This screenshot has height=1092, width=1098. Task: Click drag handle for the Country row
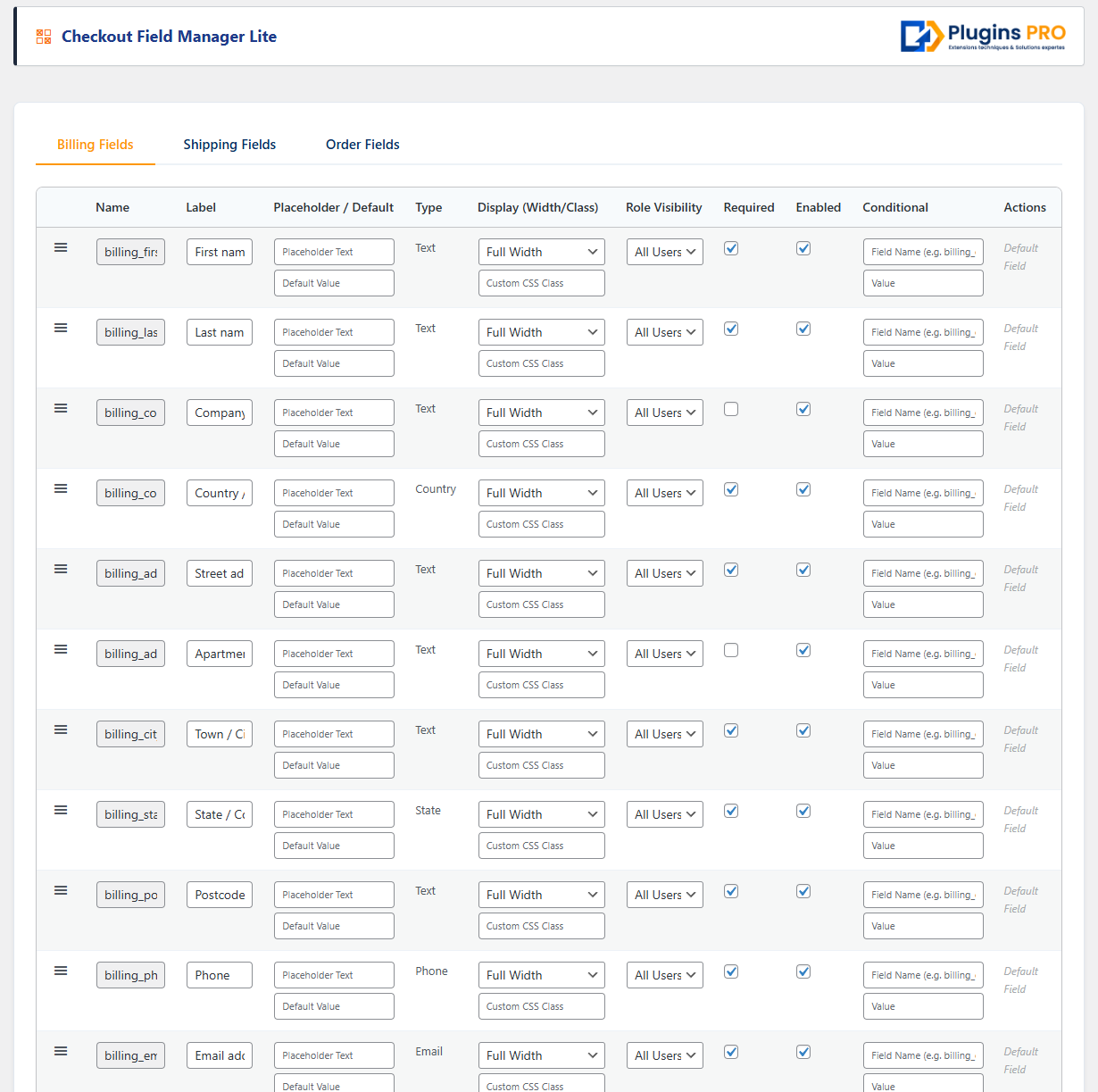[61, 488]
